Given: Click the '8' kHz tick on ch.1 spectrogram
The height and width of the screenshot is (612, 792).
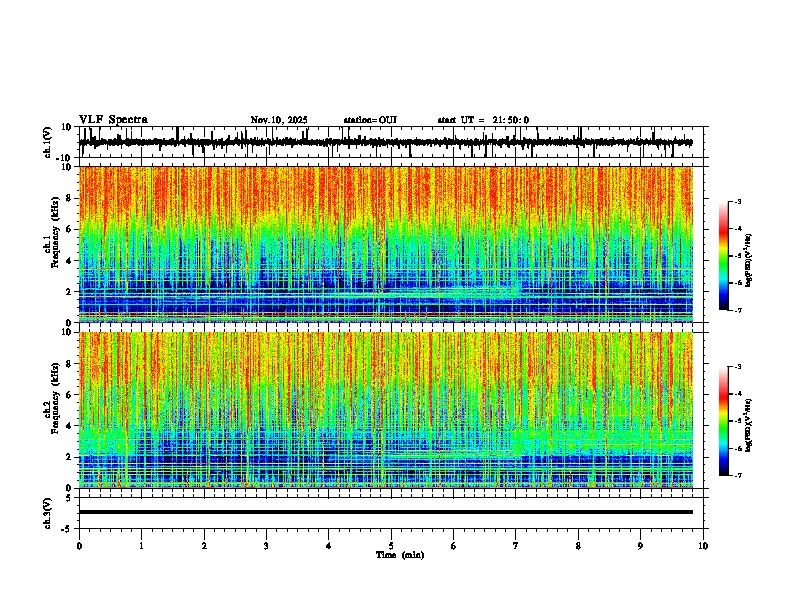Looking at the screenshot, I should (x=69, y=198).
